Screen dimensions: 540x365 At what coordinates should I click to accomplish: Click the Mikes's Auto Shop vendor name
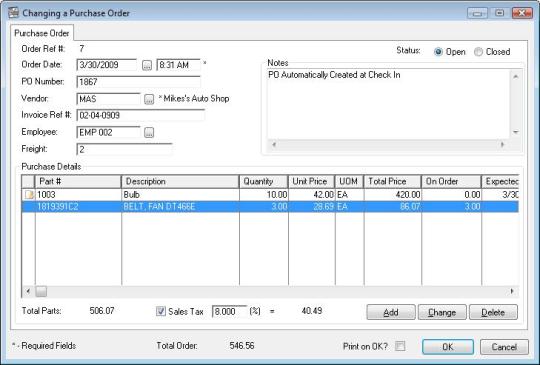[196, 99]
